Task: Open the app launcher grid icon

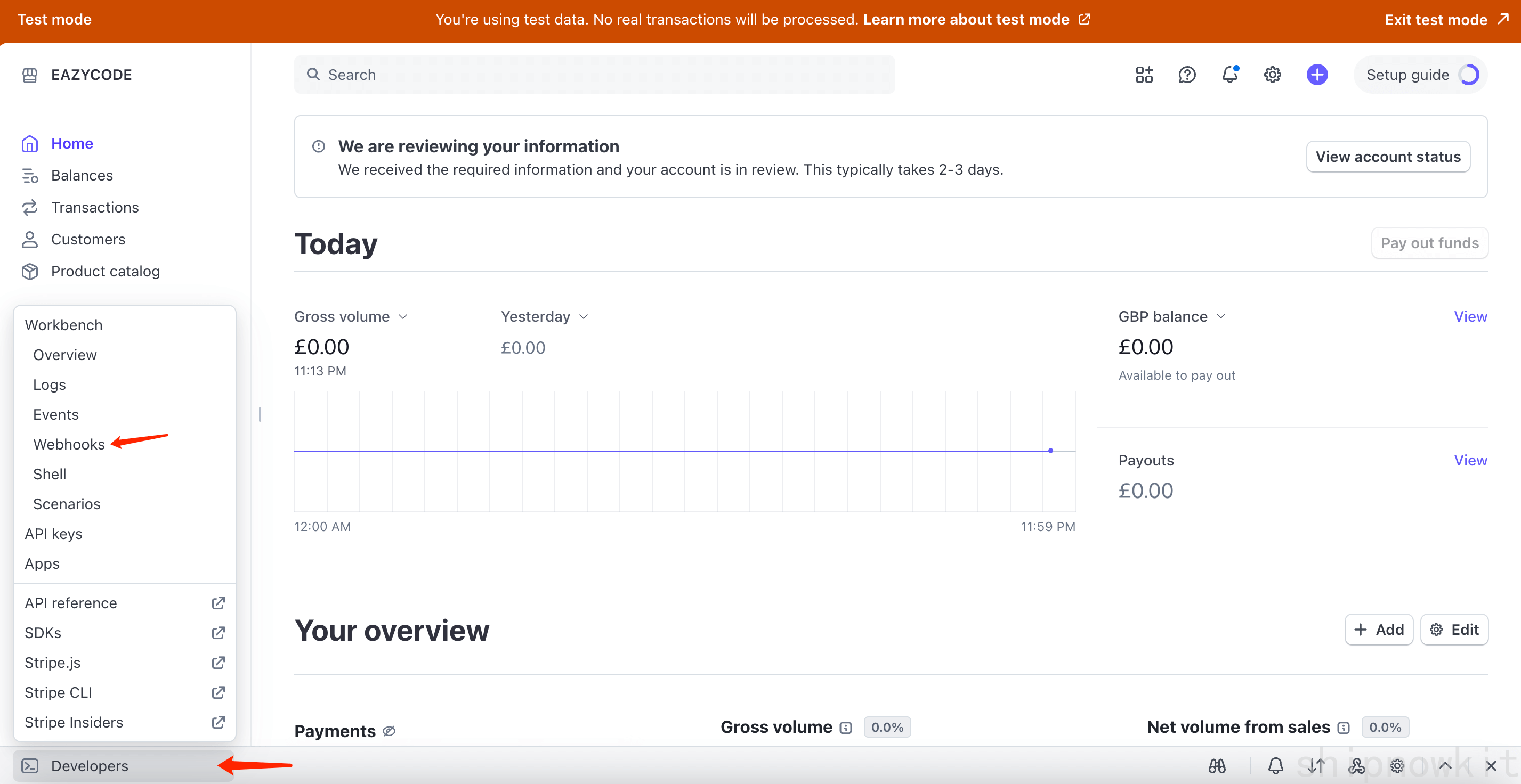Action: point(1144,75)
